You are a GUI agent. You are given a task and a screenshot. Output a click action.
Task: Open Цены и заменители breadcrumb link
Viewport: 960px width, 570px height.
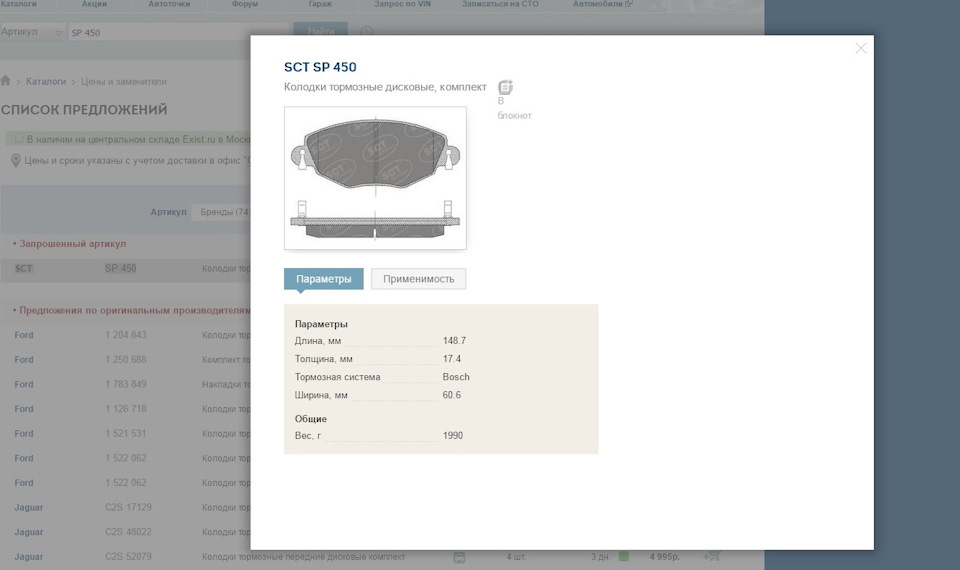click(x=124, y=81)
